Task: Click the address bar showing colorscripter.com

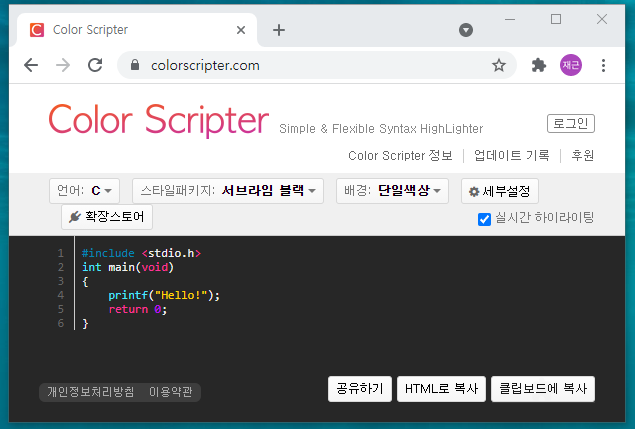Action: click(x=317, y=65)
